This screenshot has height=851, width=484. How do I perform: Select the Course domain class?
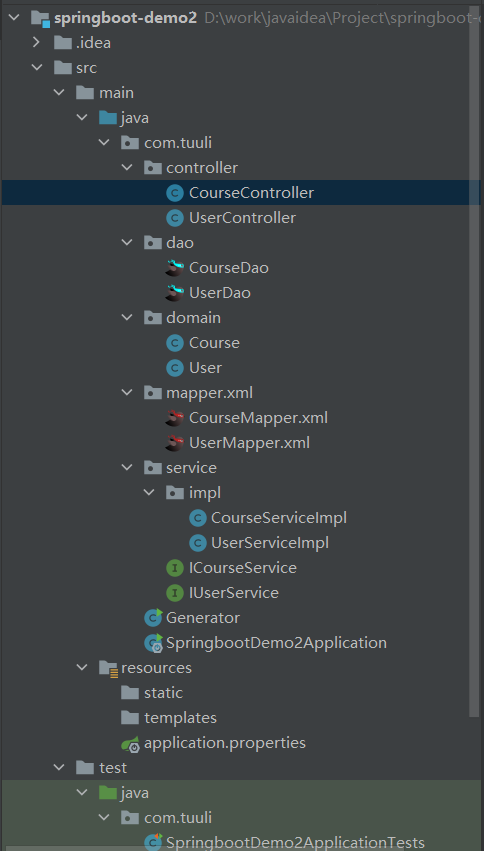click(214, 343)
